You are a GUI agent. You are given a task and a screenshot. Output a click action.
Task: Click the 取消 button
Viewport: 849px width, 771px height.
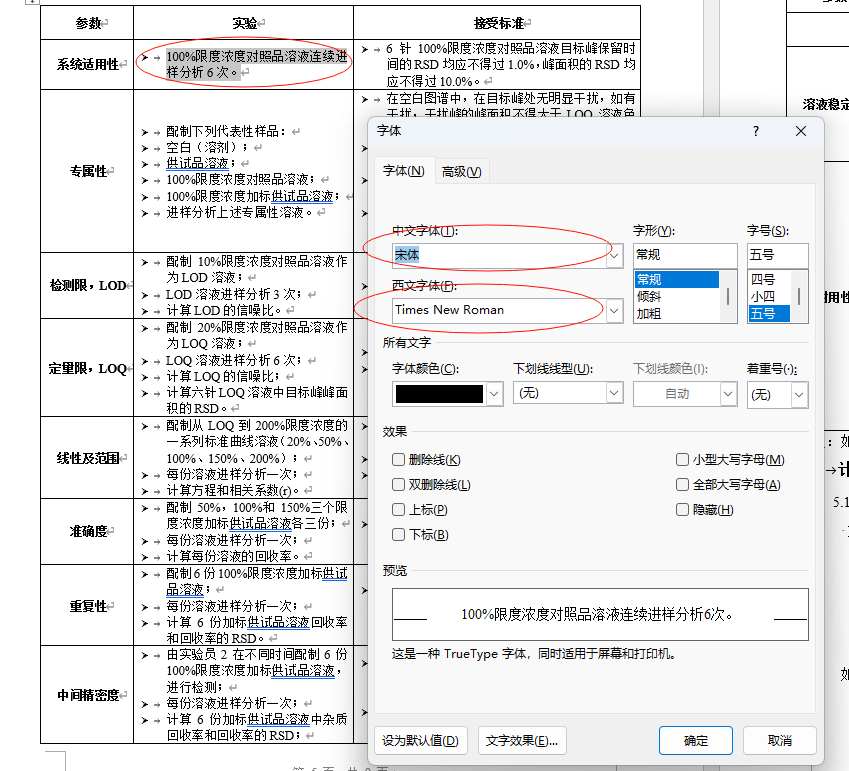pyautogui.click(x=780, y=741)
